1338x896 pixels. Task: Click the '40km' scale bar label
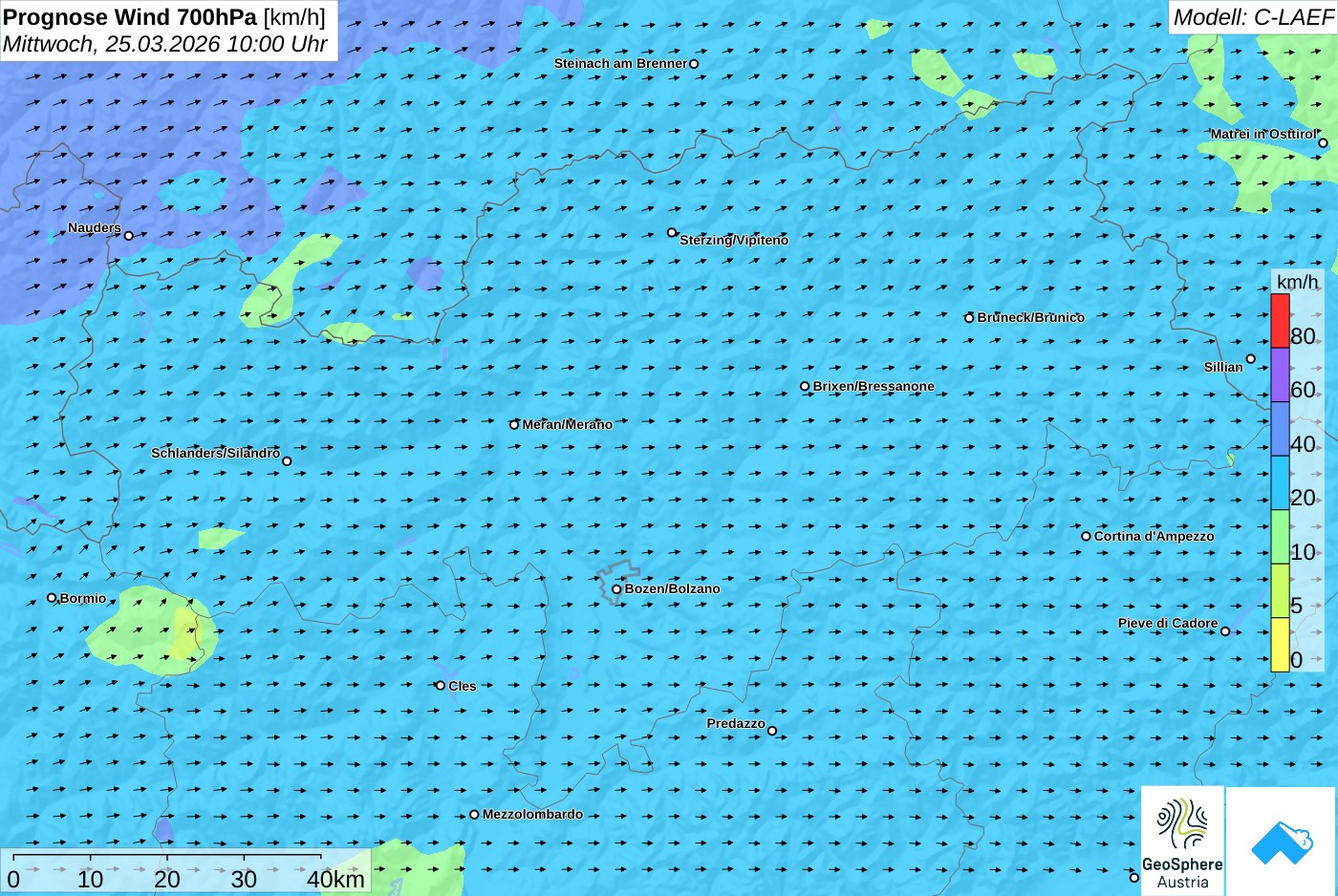(335, 880)
